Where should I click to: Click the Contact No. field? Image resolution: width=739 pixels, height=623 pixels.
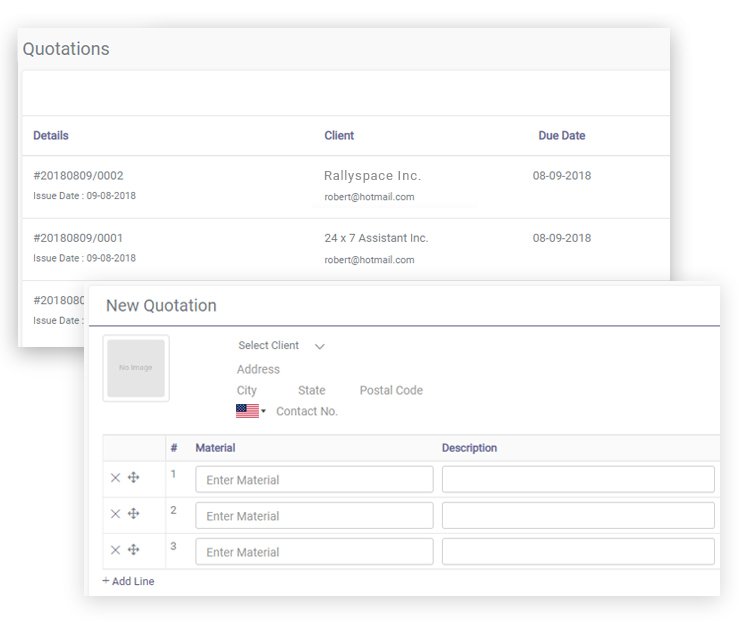(307, 411)
